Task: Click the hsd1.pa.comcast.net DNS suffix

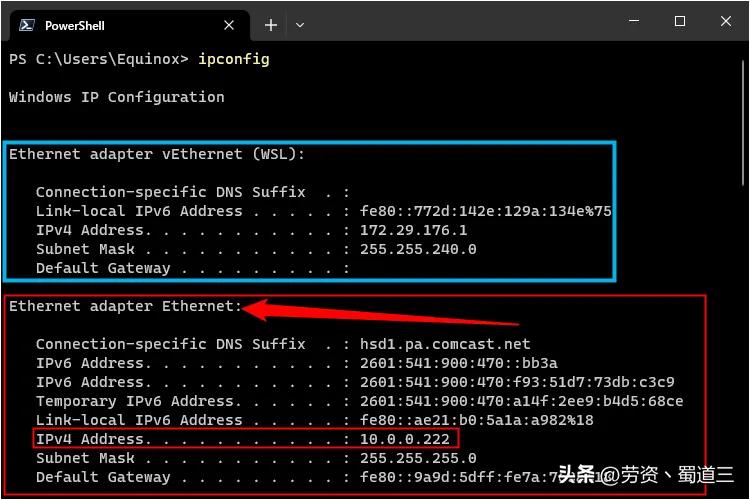Action: click(445, 344)
